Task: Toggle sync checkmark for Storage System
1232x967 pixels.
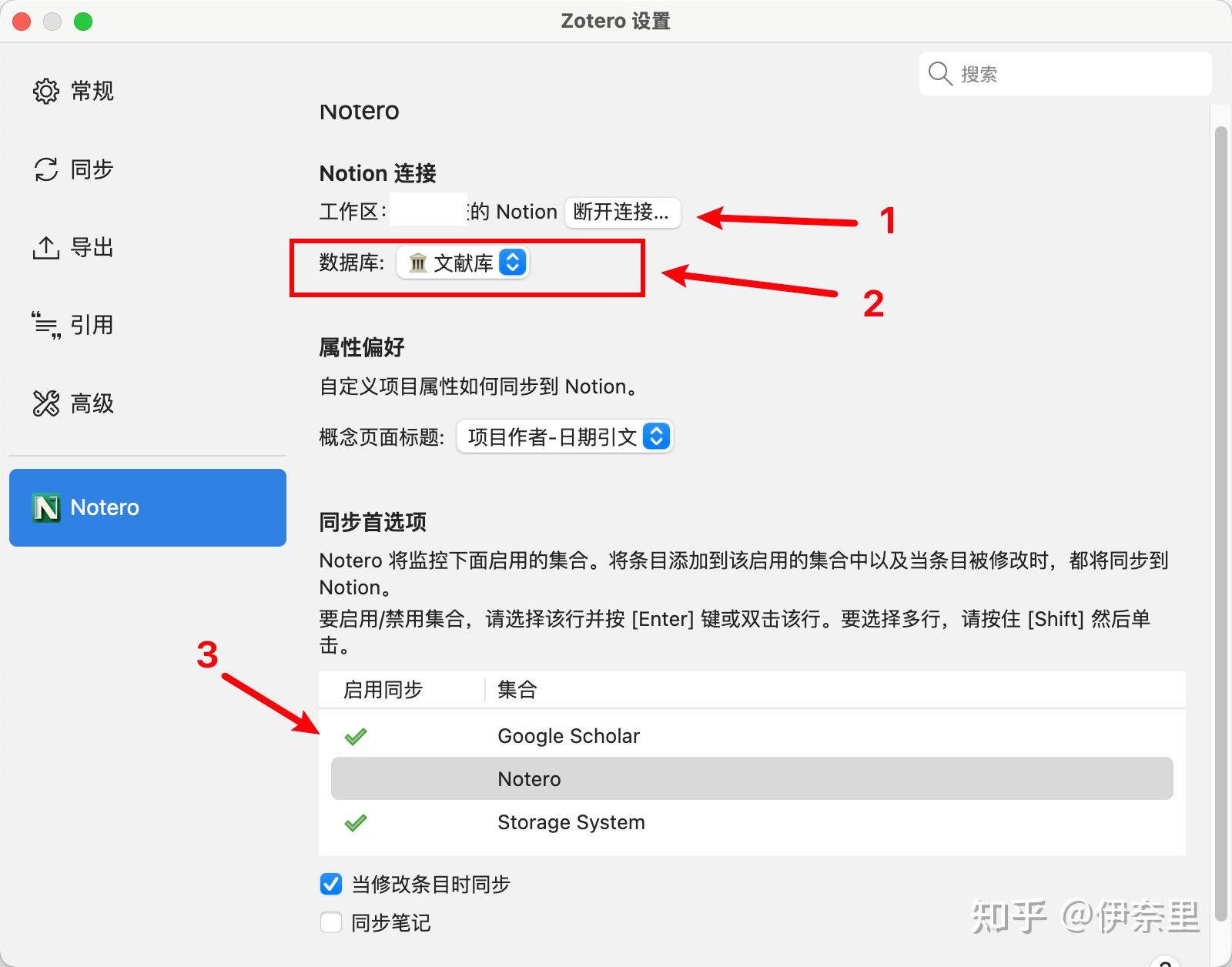Action: click(x=356, y=822)
